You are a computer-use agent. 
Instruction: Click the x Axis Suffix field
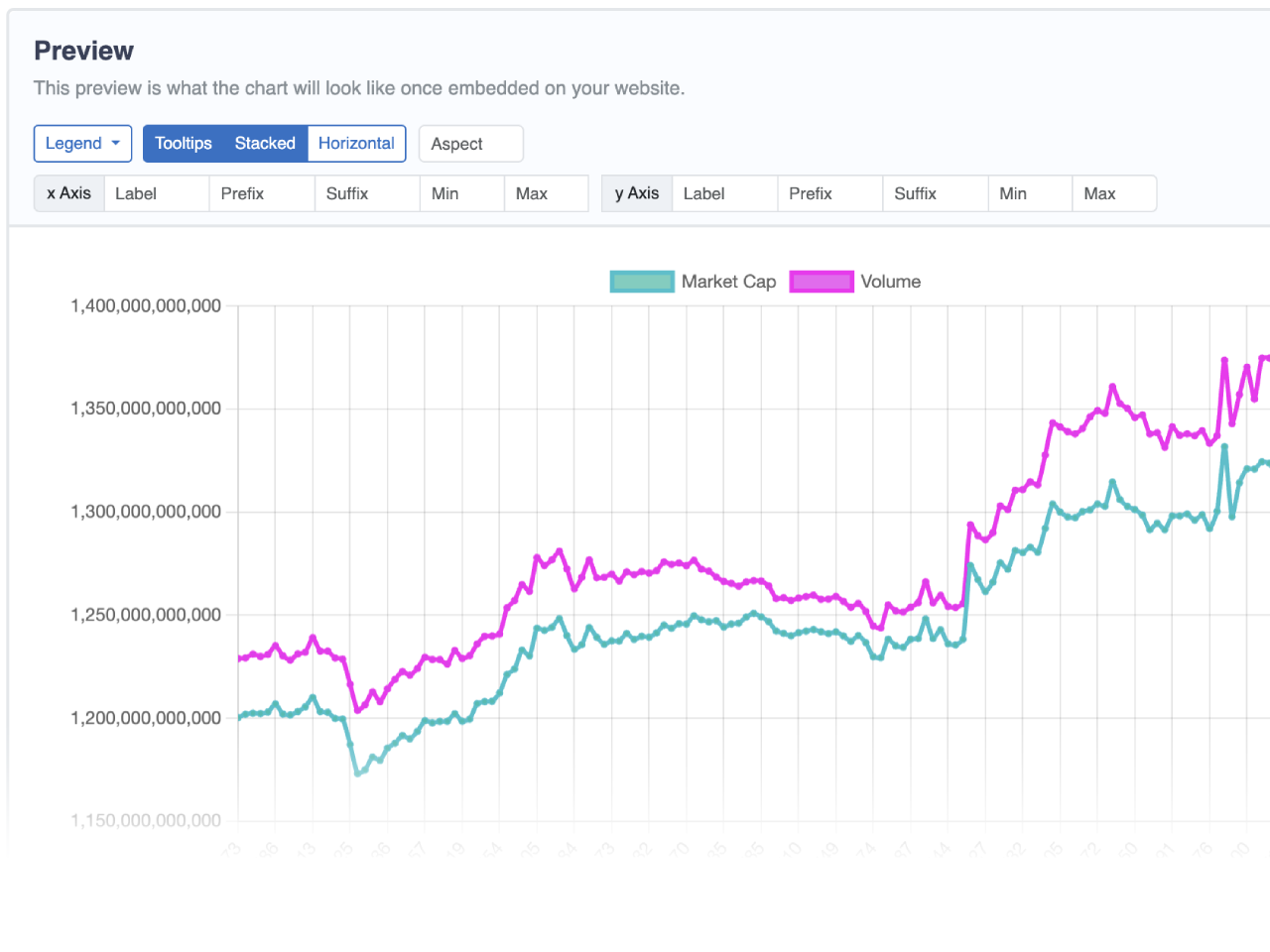(367, 193)
